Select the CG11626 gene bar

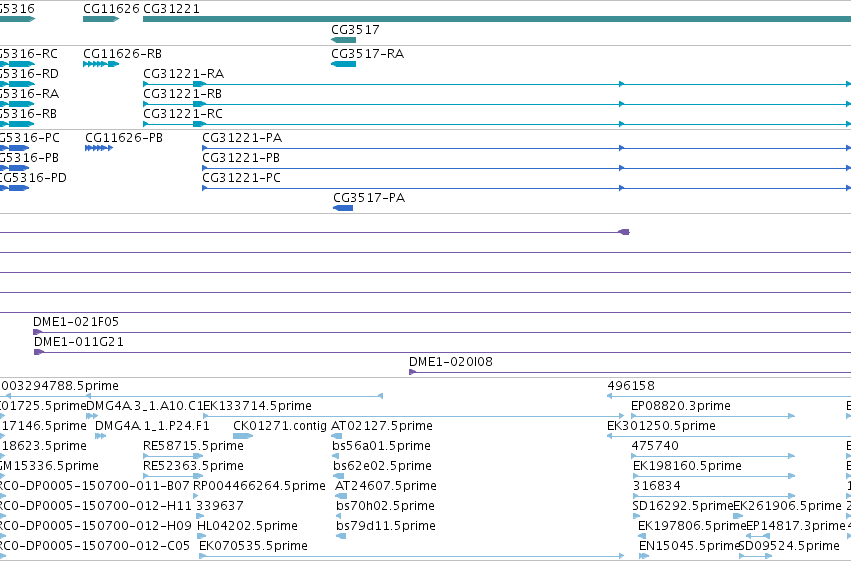(x=101, y=19)
